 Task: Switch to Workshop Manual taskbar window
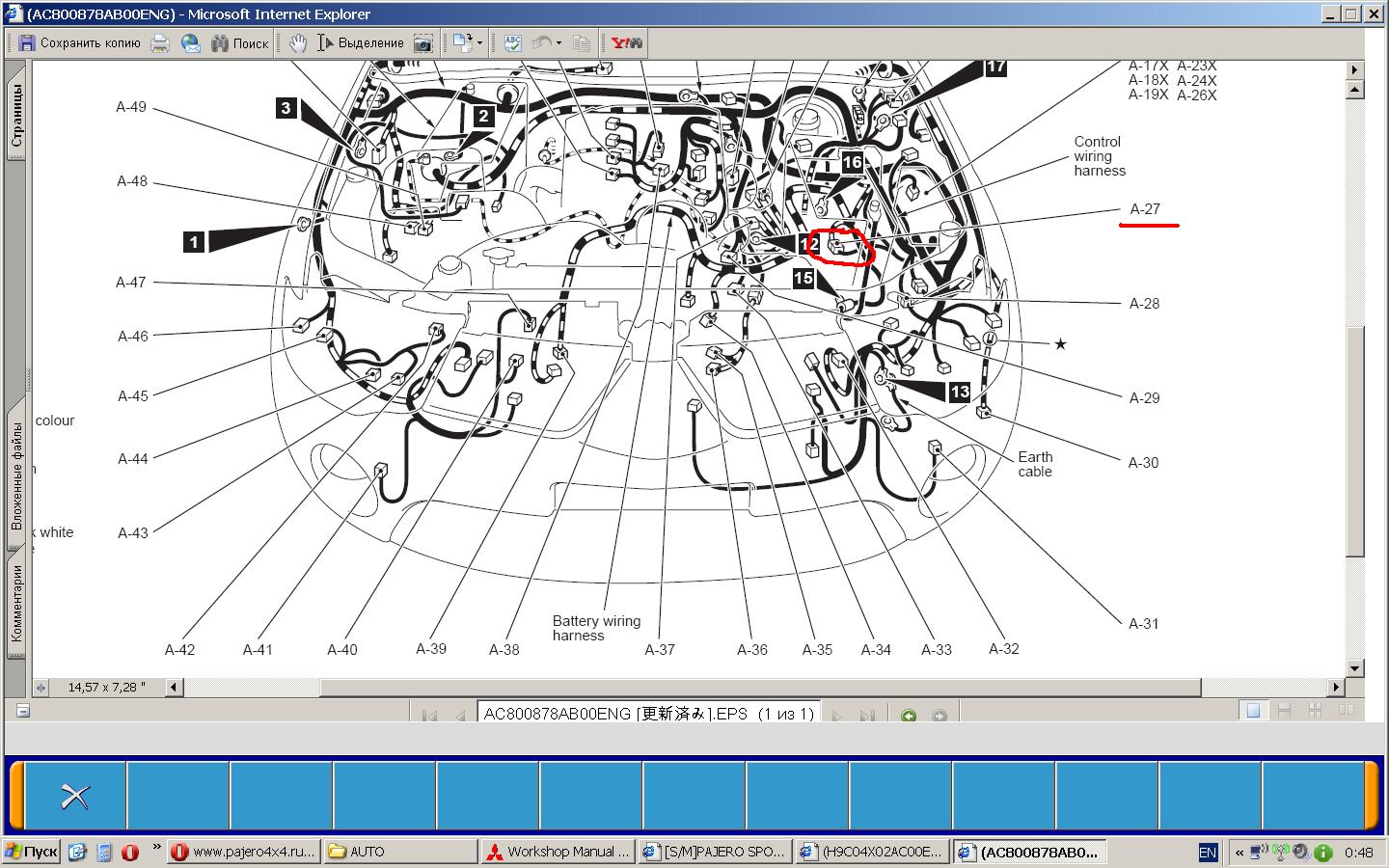pyautogui.click(x=558, y=852)
